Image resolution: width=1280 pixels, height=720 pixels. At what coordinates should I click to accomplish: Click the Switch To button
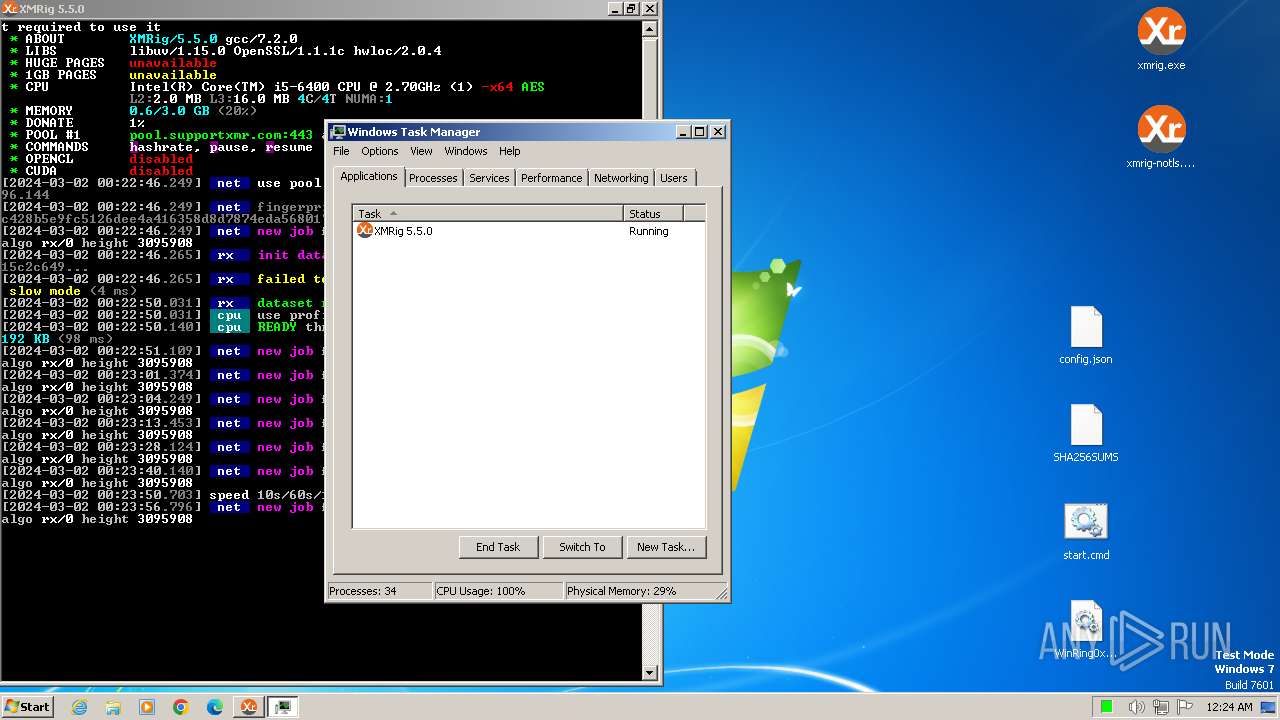click(x=582, y=547)
